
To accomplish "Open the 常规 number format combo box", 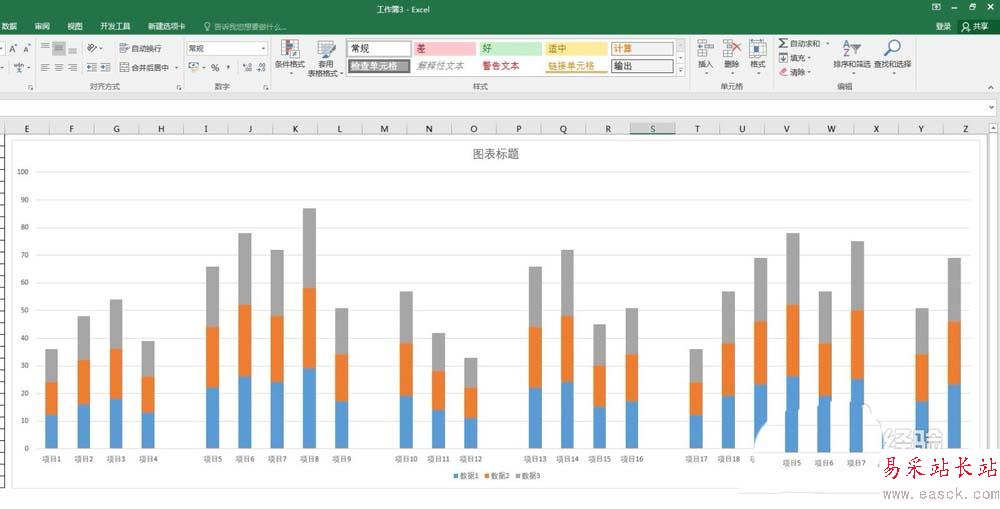I will (x=227, y=48).
